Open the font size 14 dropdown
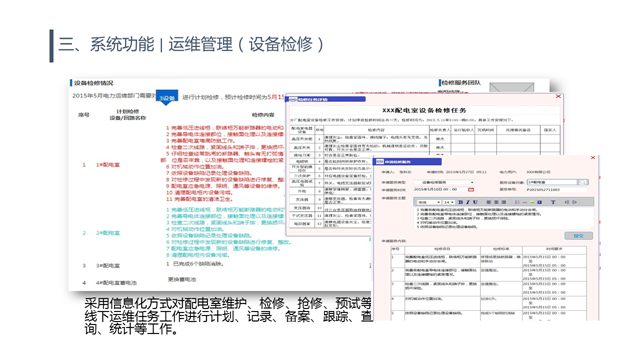This screenshot has width=640, height=360. point(449,202)
